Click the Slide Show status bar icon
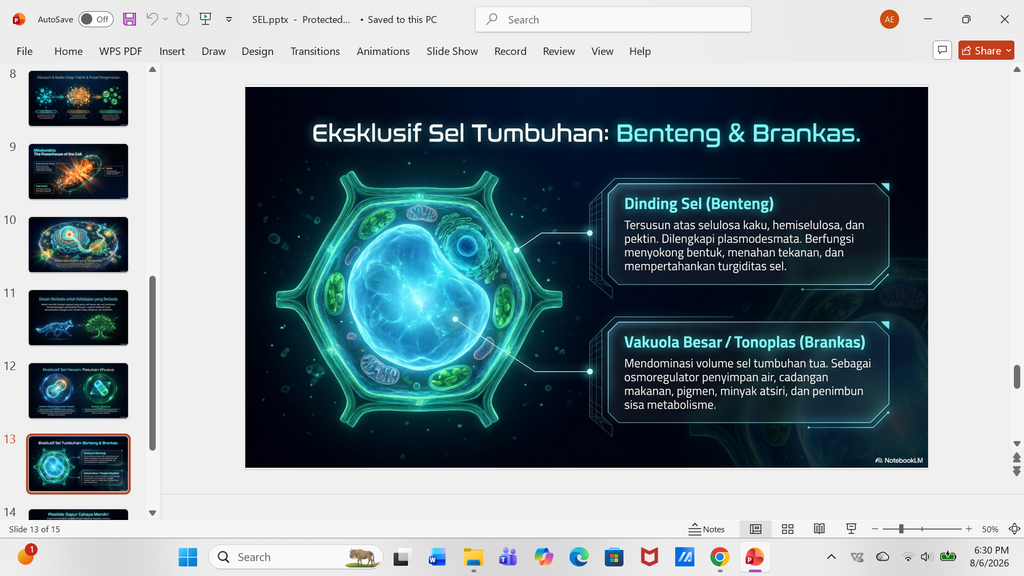Screen dimensions: 1024x576 [x=851, y=529]
